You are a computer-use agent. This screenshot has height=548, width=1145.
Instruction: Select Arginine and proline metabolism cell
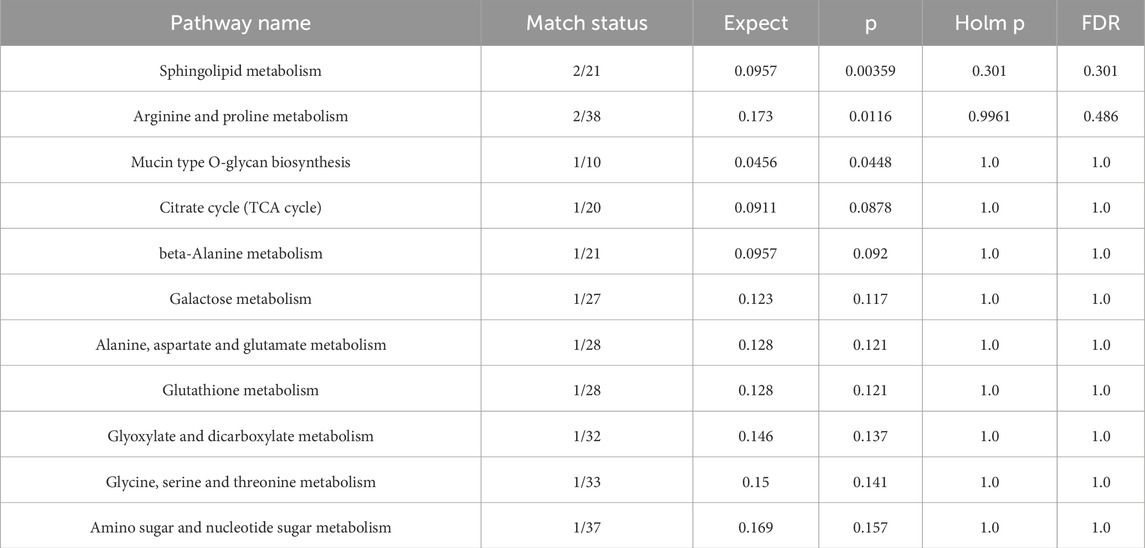(240, 116)
